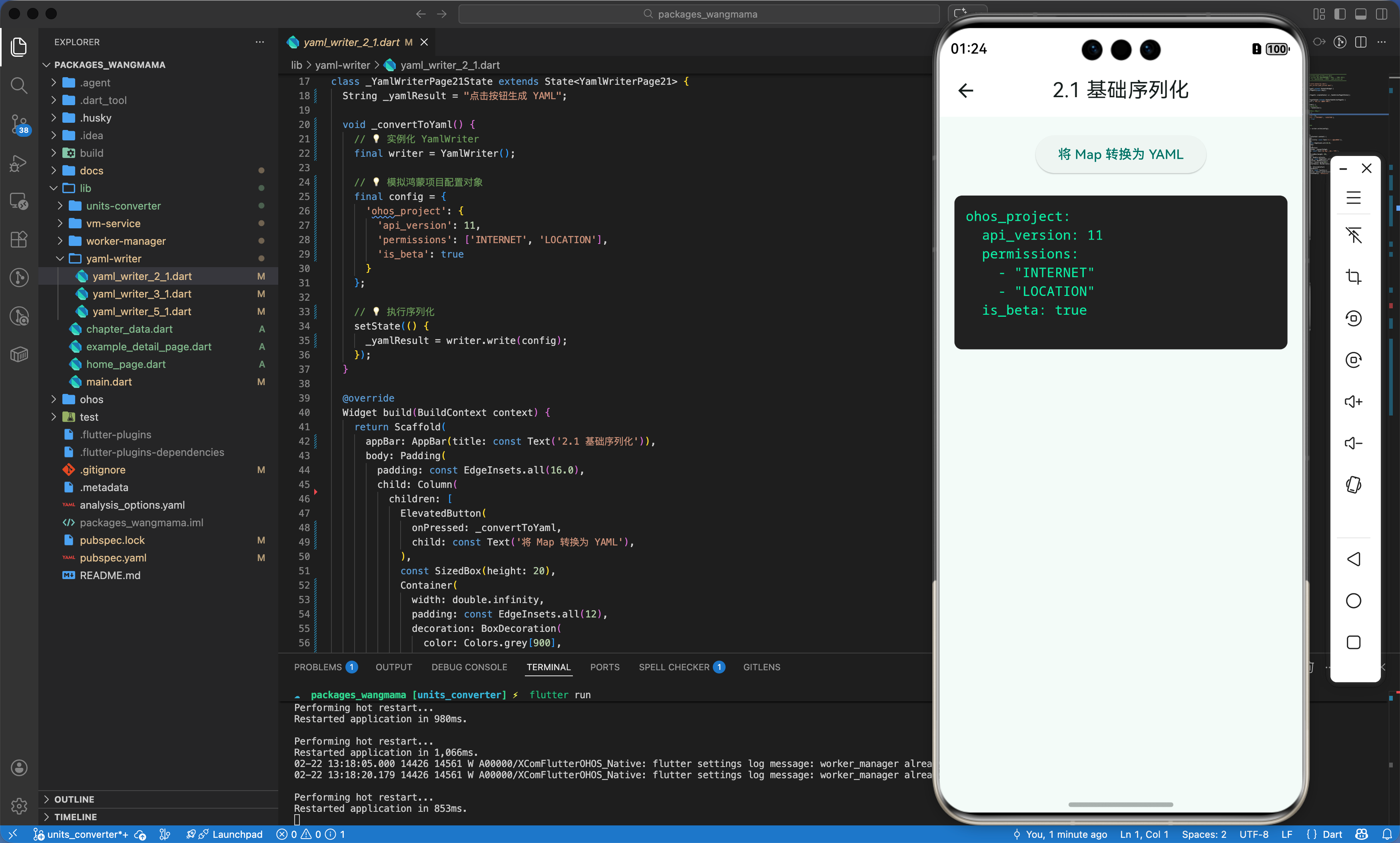Switch to the DEBUG CONSOLE tab
The width and height of the screenshot is (1400, 843).
pyautogui.click(x=469, y=667)
